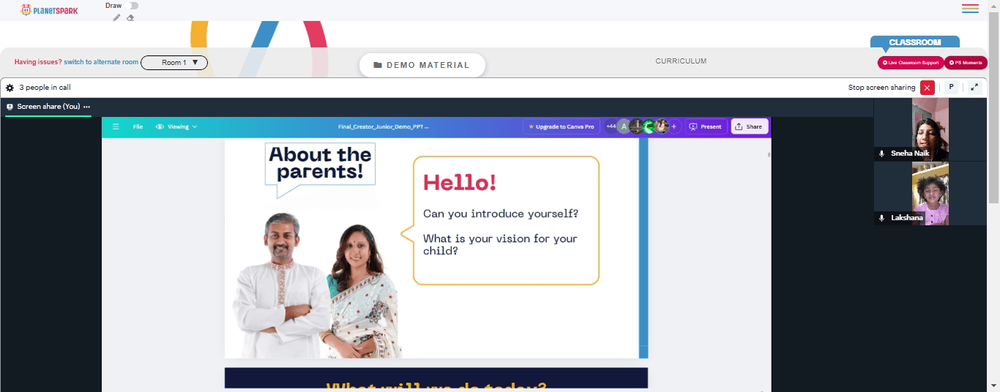Click the Canva Share button
1000x392 pixels.
[749, 127]
